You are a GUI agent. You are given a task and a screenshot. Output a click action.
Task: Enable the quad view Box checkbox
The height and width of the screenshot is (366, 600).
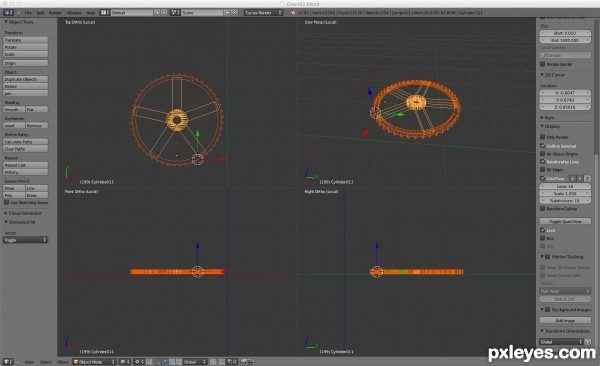(543, 238)
